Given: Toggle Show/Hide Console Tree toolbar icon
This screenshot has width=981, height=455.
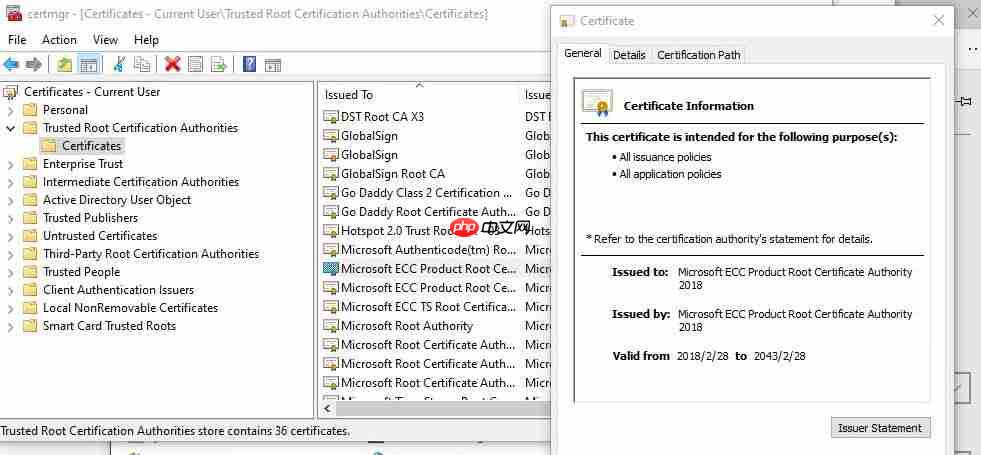Looking at the screenshot, I should point(89,64).
